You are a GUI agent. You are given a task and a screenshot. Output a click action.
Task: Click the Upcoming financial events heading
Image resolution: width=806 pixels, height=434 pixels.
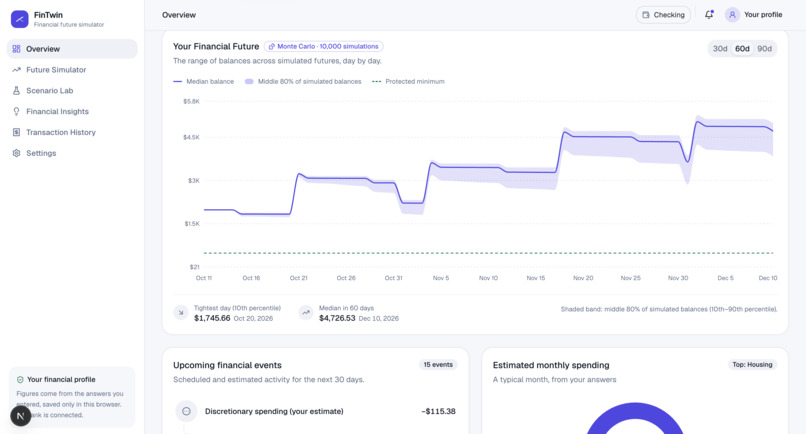[x=227, y=365]
